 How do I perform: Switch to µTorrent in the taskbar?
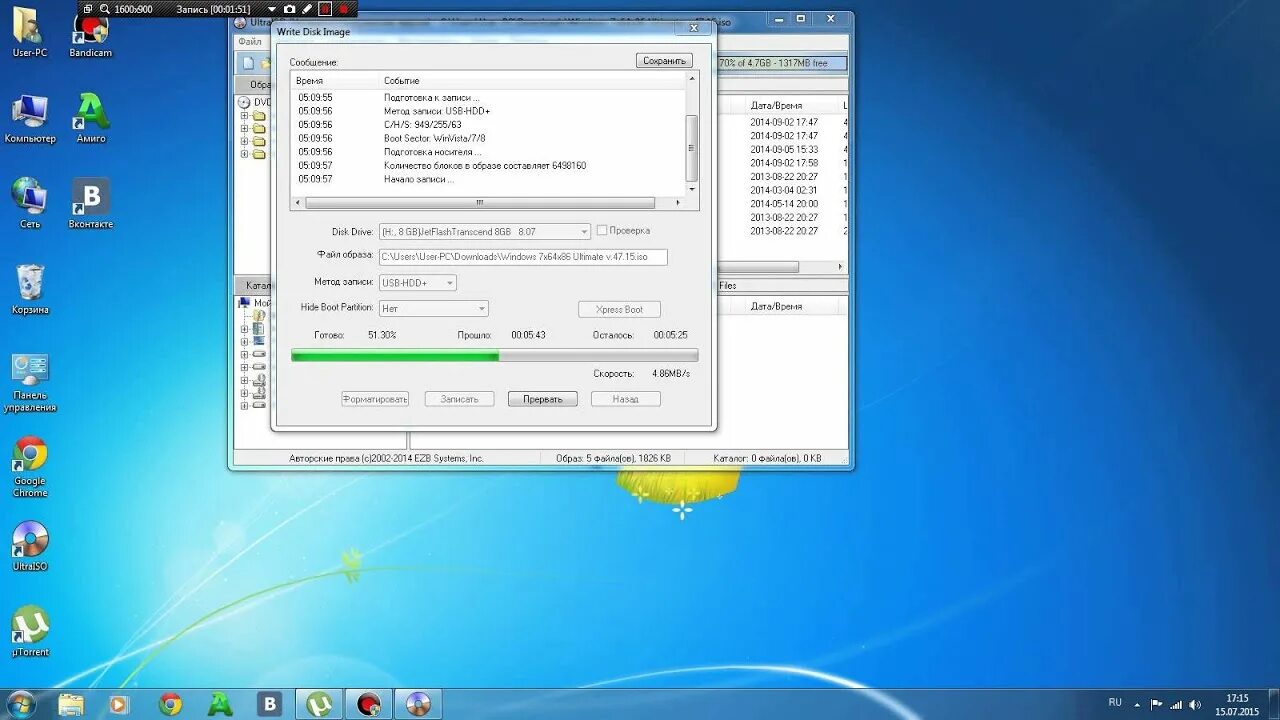[x=319, y=704]
